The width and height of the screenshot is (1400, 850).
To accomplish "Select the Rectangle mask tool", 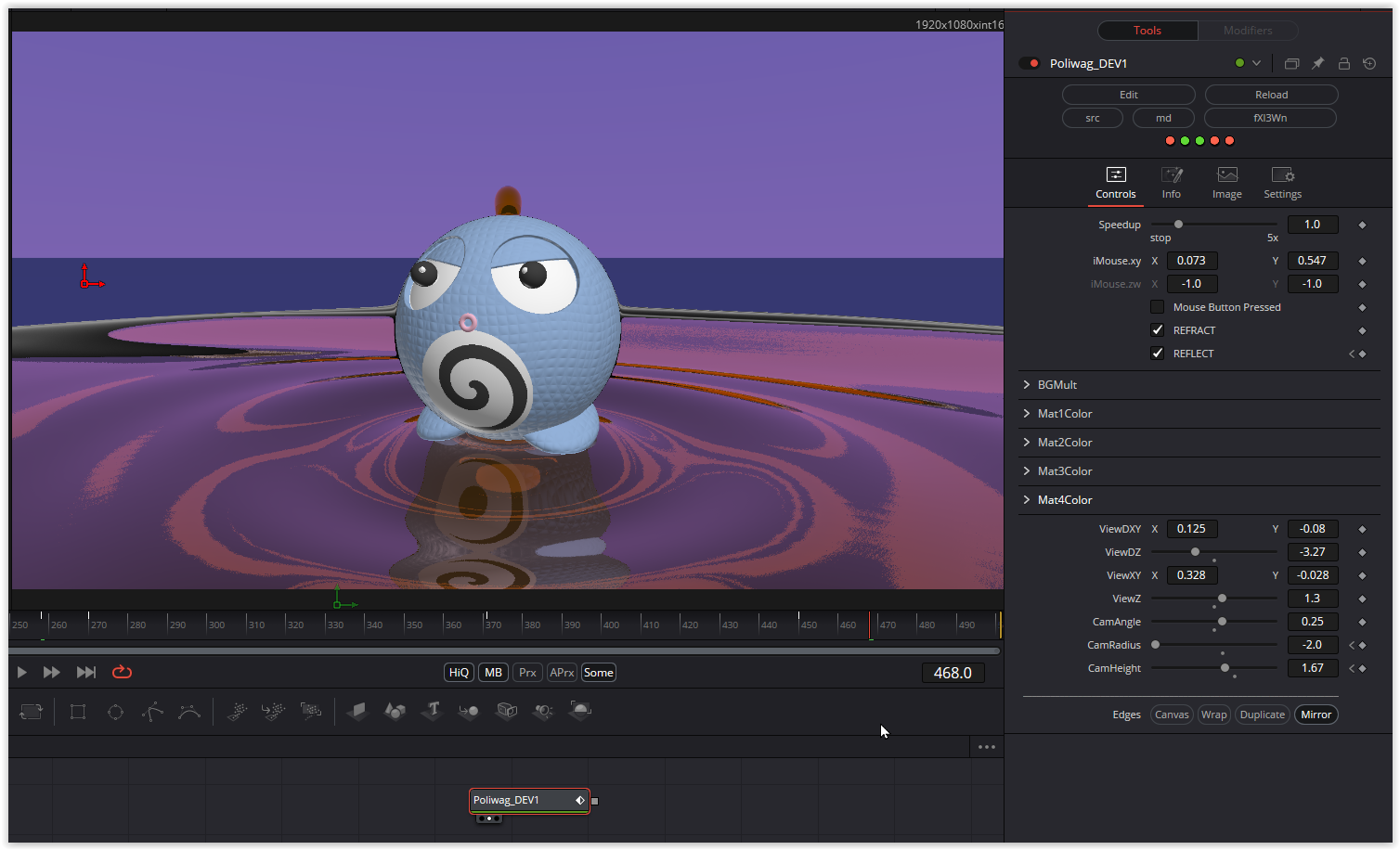I will (78, 712).
